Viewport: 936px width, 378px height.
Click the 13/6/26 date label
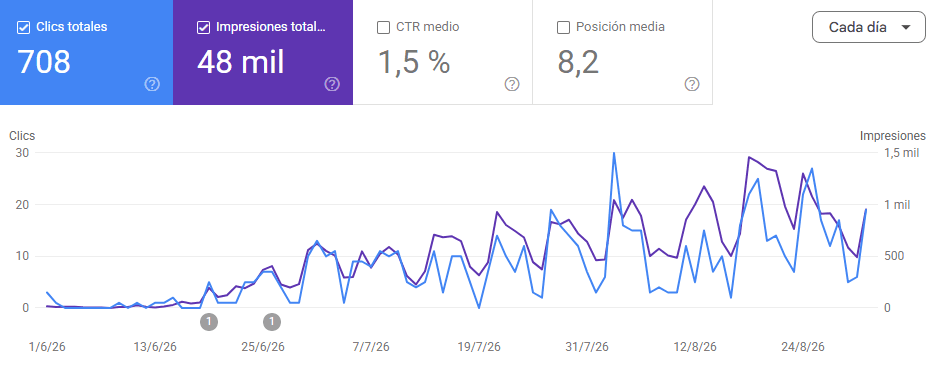[155, 347]
